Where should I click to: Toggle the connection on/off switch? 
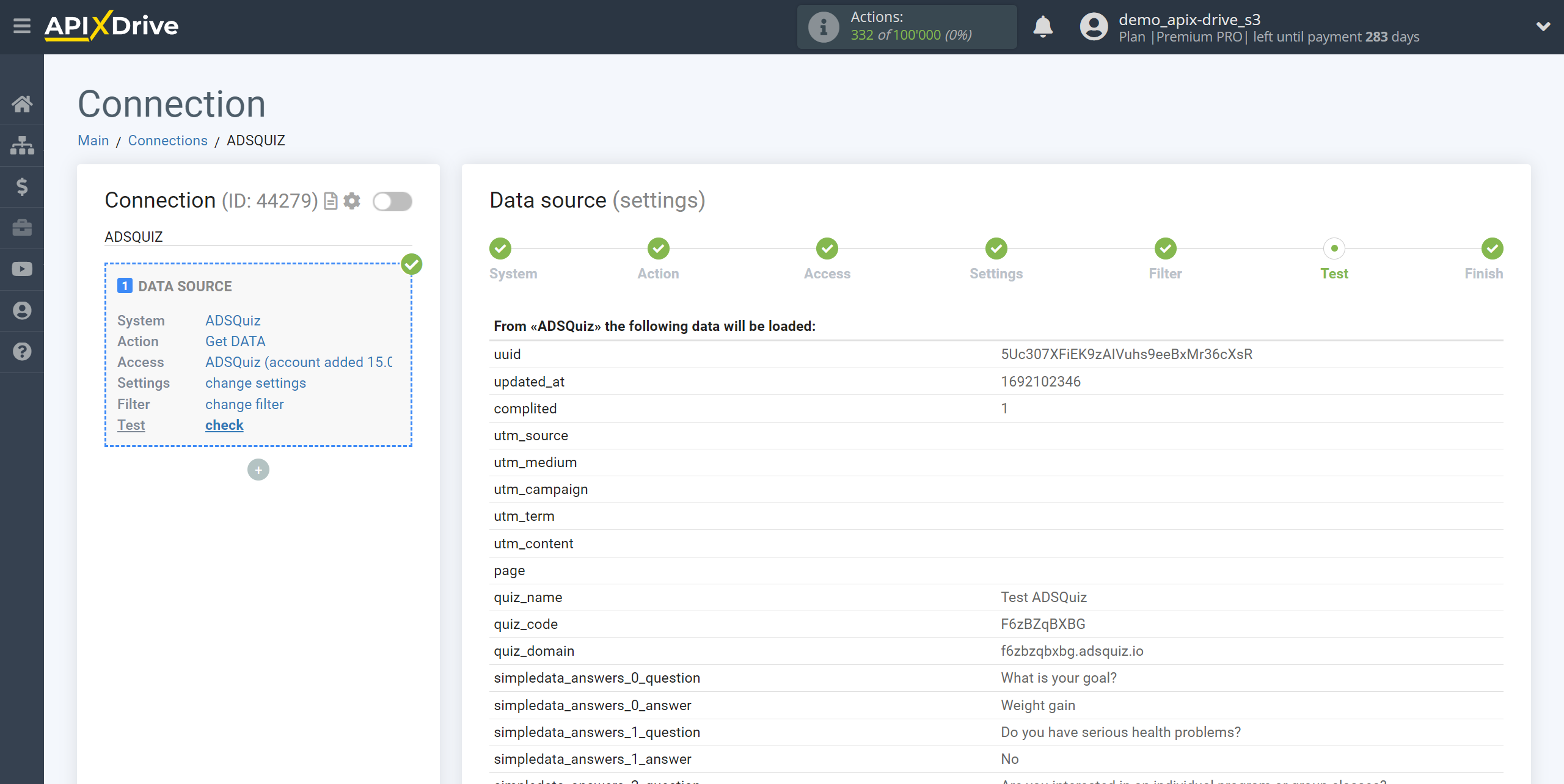393,201
